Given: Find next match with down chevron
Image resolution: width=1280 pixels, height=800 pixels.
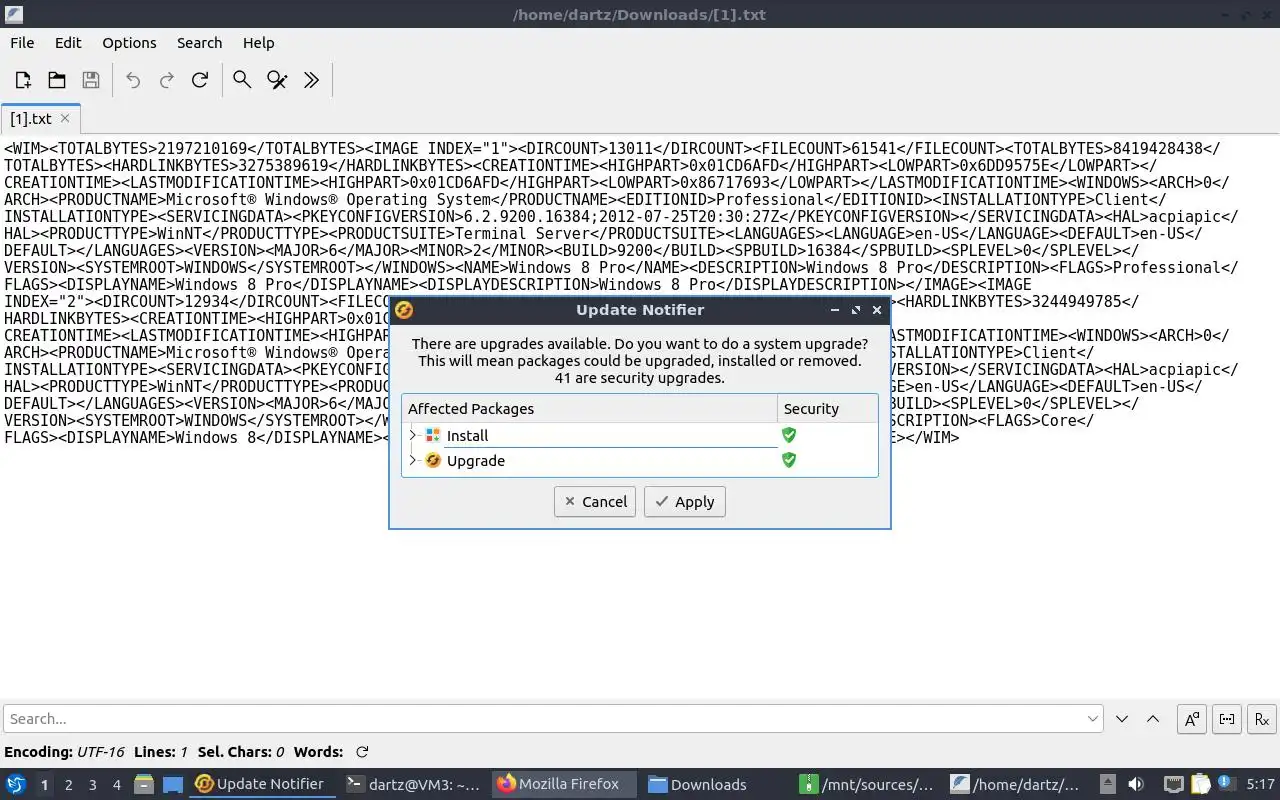Looking at the screenshot, I should click(1122, 718).
